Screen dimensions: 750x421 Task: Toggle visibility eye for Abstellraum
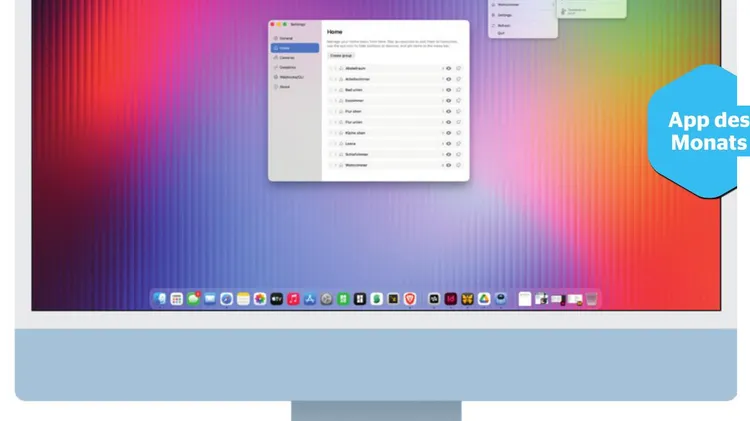(448, 68)
